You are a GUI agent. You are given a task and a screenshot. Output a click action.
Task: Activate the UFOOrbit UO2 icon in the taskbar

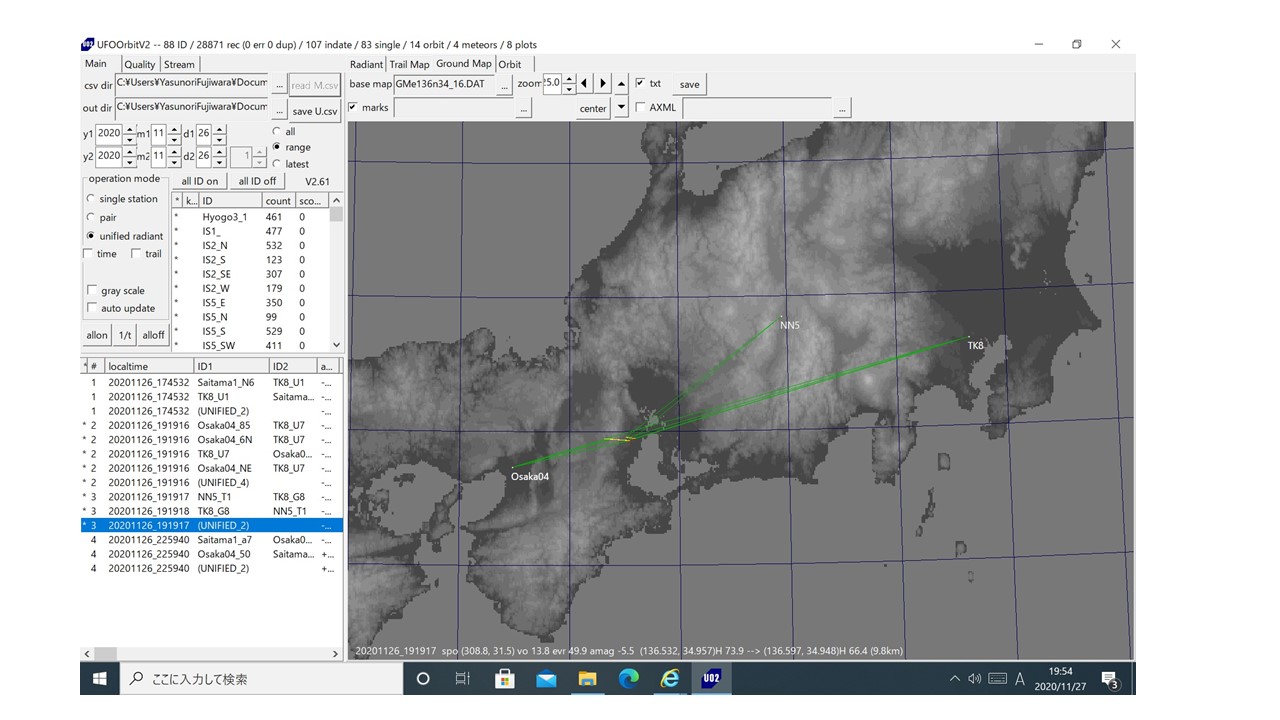(x=711, y=678)
